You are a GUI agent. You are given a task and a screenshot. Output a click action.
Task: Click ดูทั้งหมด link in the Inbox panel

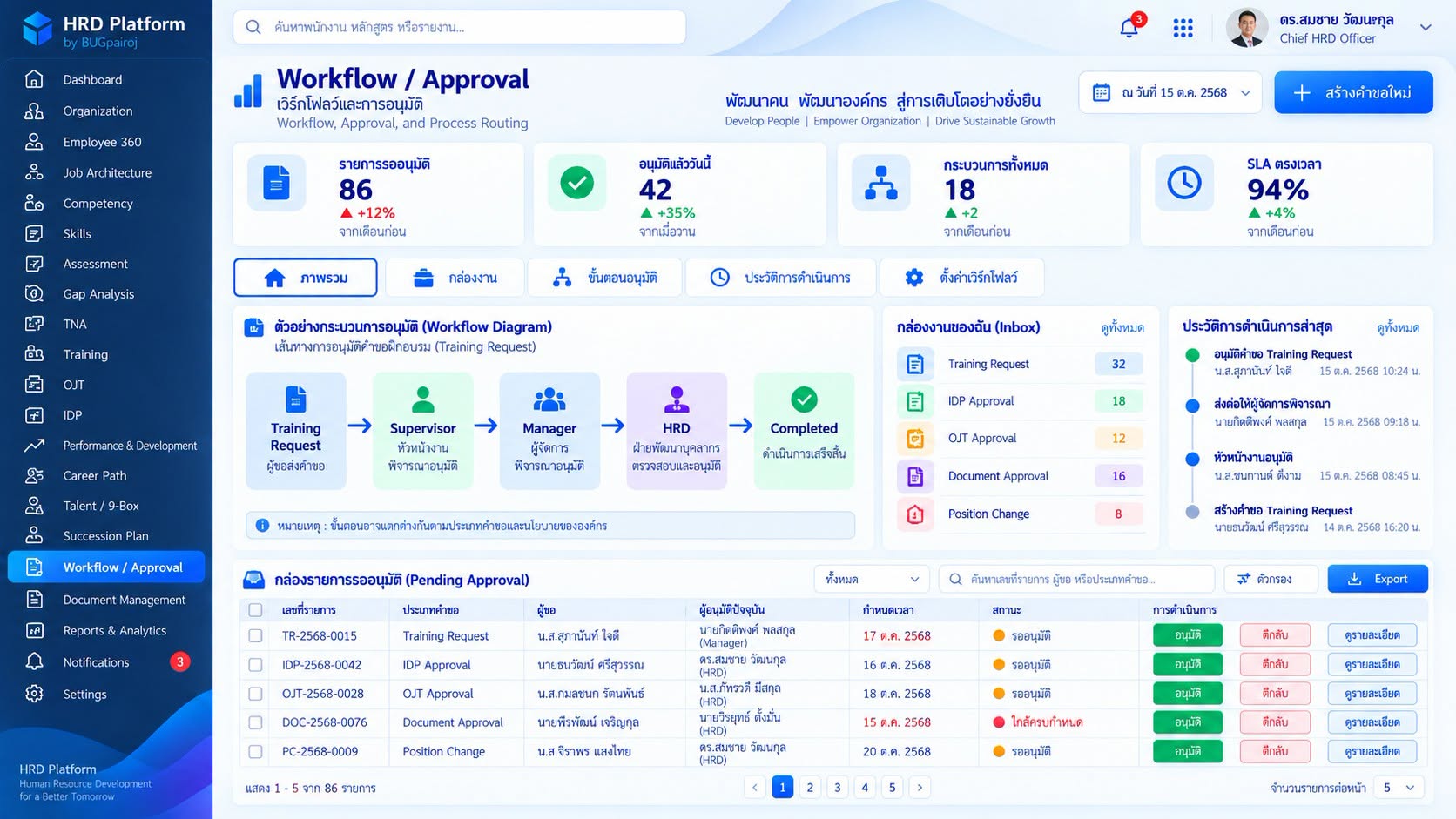[1122, 328]
